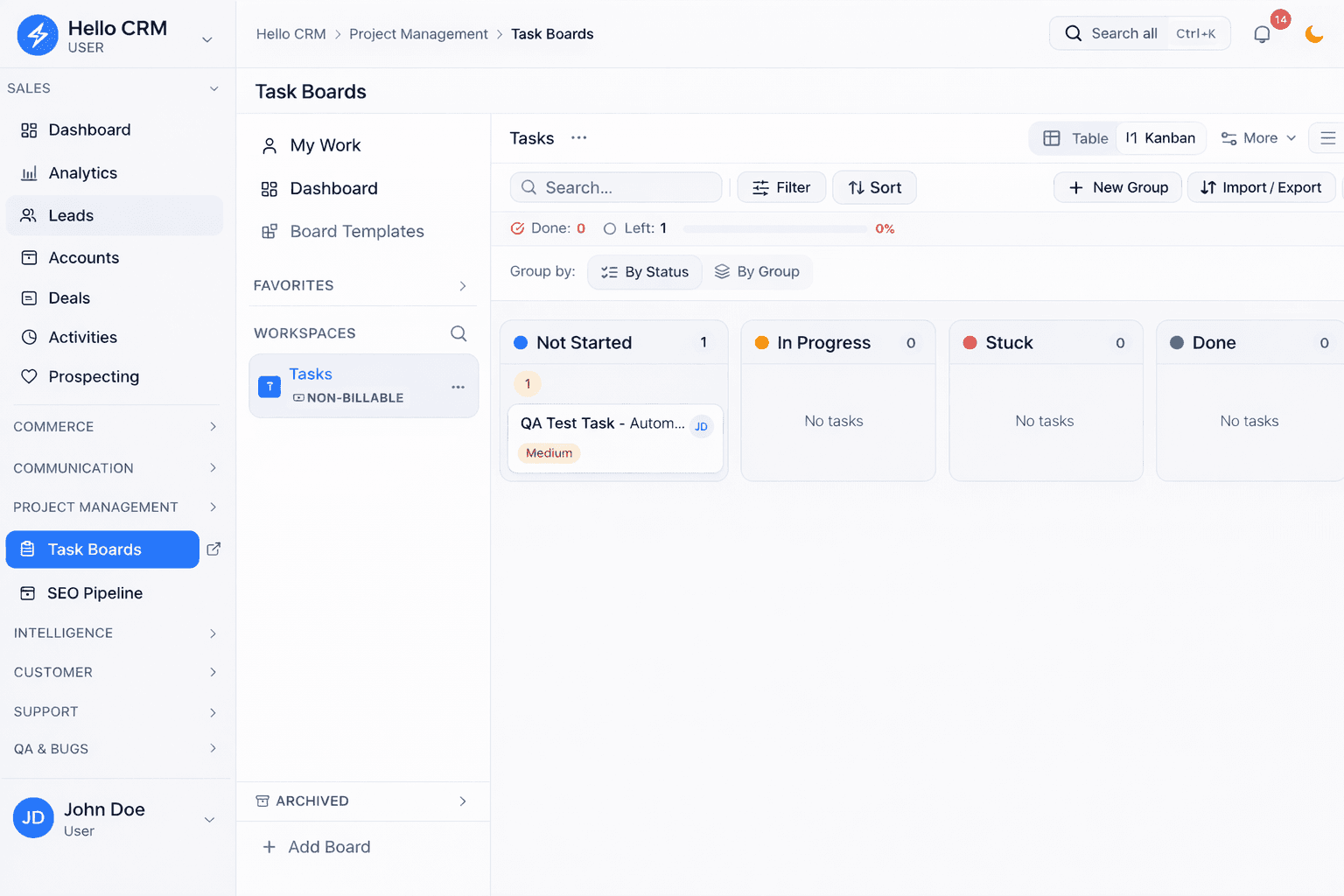Open Board Templates in the boards panel
This screenshot has height=896, width=1344.
356,231
